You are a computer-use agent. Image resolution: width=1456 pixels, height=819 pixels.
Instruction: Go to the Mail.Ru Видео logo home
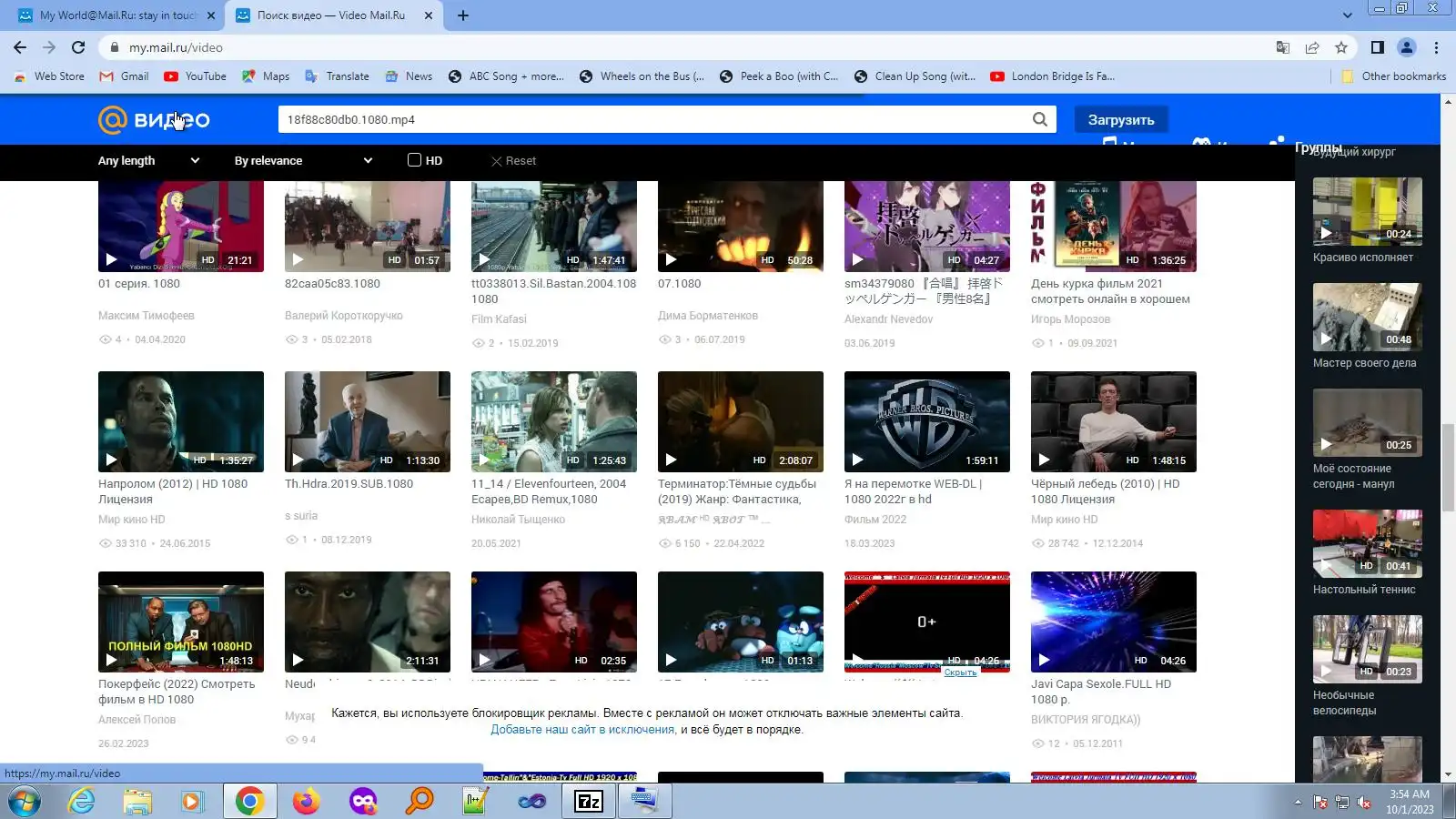pos(154,119)
